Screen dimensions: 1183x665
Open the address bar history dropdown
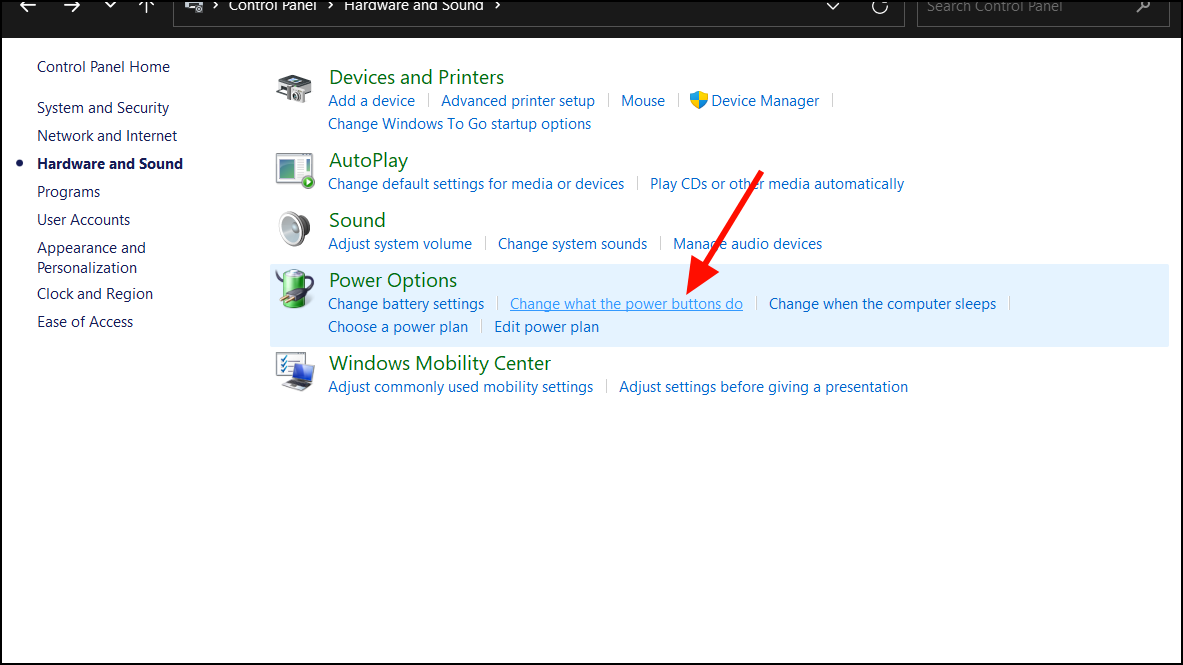(x=833, y=8)
